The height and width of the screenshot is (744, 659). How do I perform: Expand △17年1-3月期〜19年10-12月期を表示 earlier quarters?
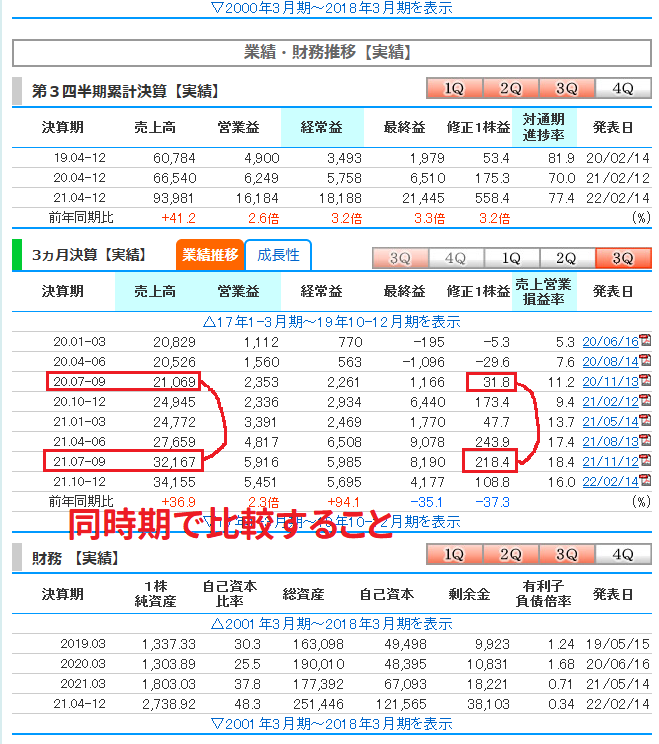[331, 322]
